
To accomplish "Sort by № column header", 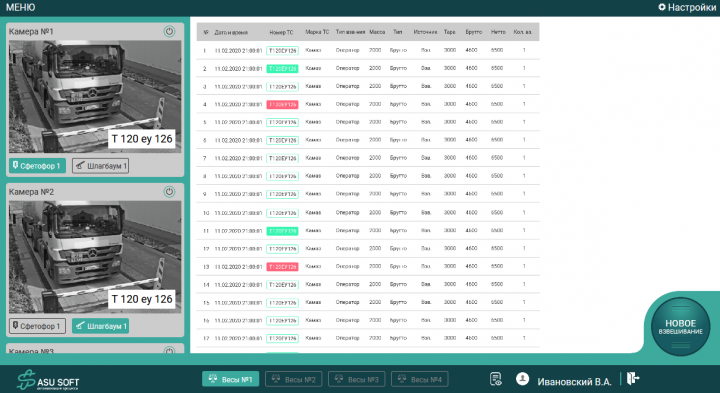I will [x=206, y=33].
